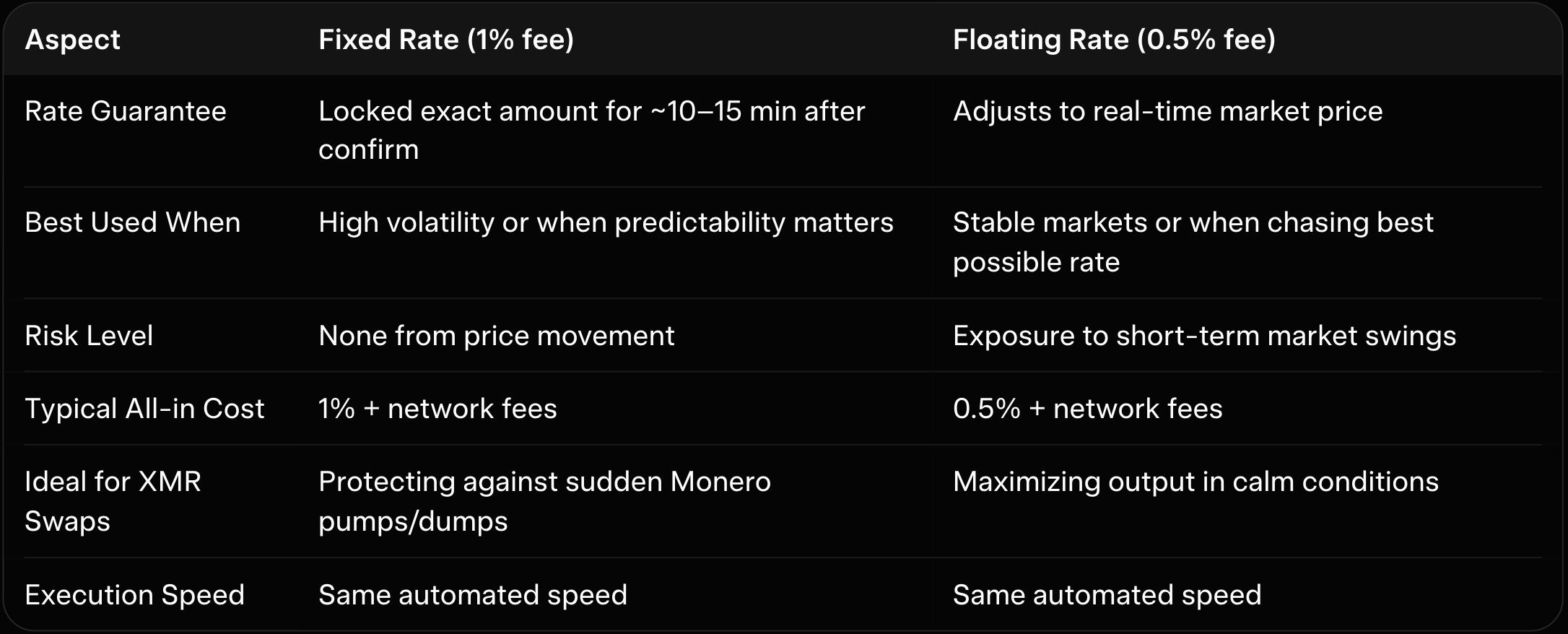Click the Floating Rate (0.5% fee) header

[x=1113, y=40]
